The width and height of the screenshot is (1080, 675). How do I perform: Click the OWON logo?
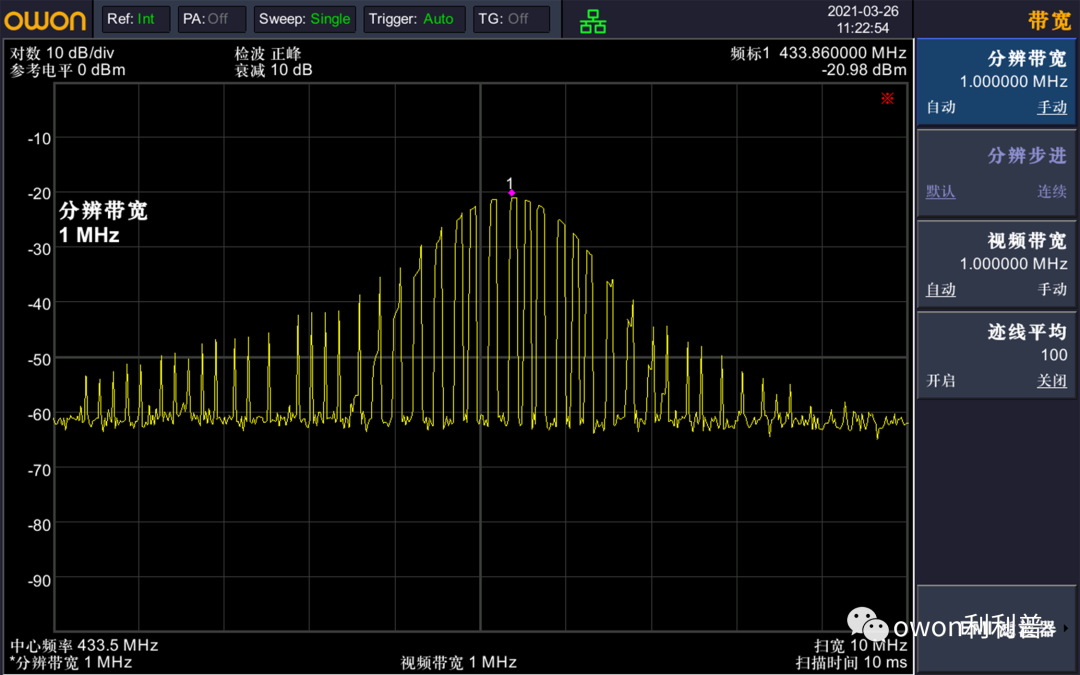[45, 20]
